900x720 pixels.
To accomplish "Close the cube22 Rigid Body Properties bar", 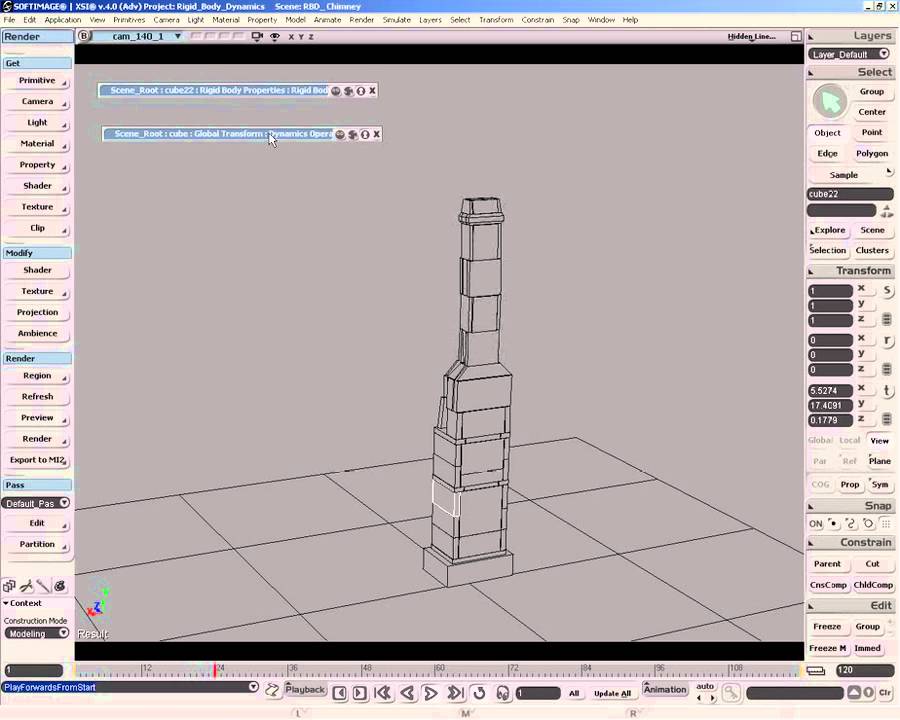I will [x=373, y=90].
